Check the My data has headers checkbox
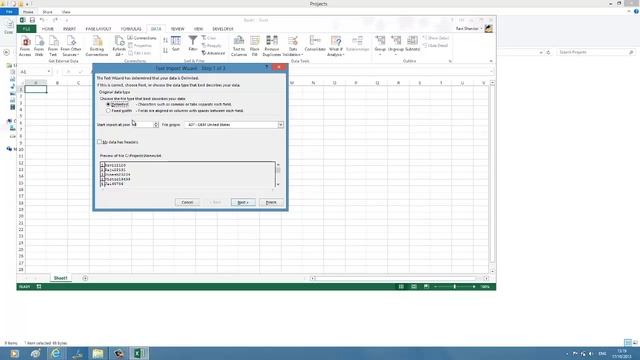The height and width of the screenshot is (360, 640). (99, 142)
